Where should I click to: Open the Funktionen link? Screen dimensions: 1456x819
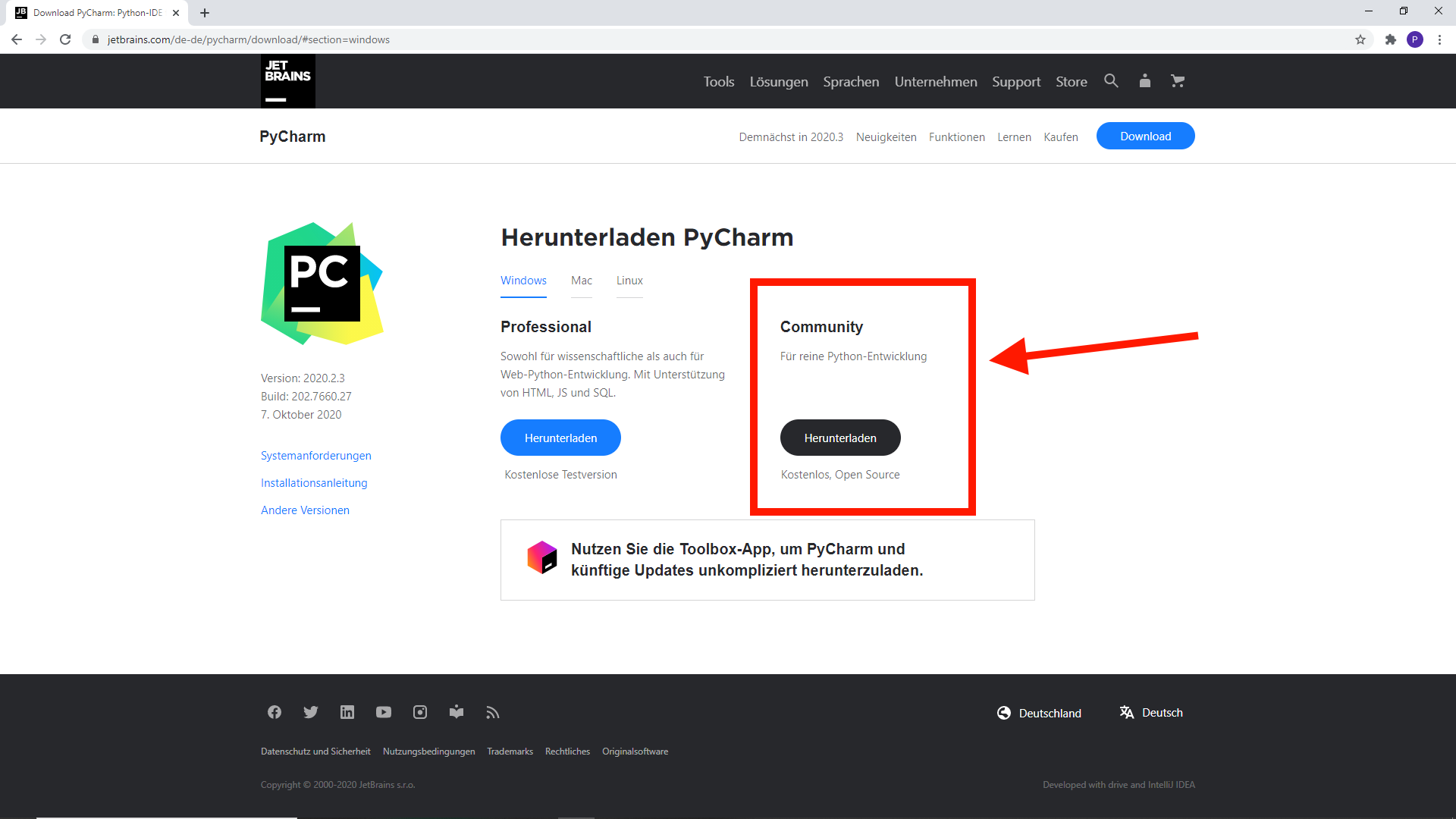click(x=956, y=137)
